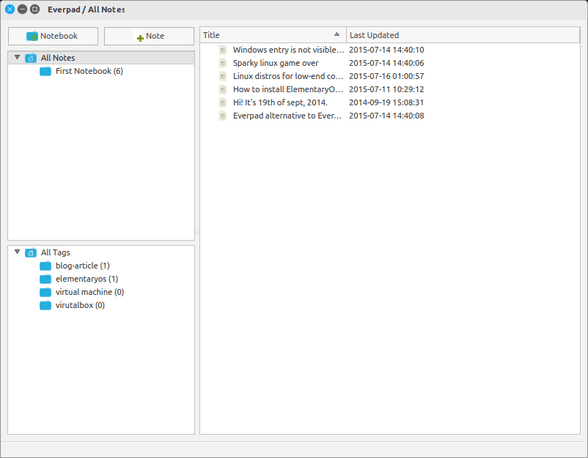
Task: Click date 2015-07-16 01:00:57
Action: click(x=386, y=76)
